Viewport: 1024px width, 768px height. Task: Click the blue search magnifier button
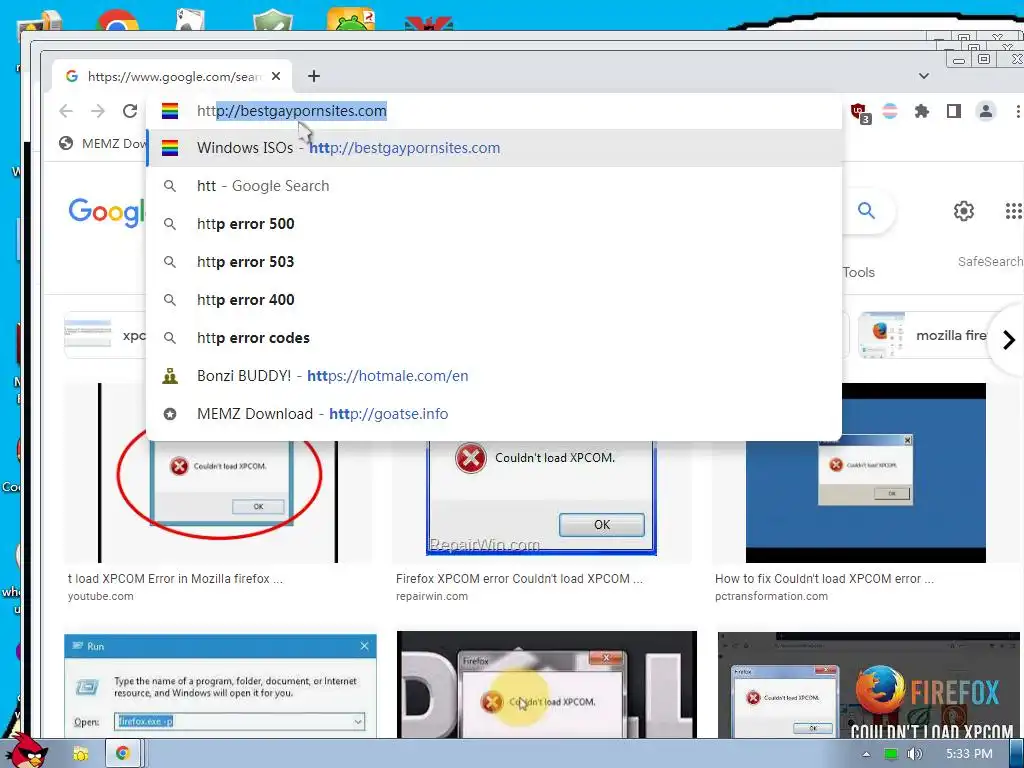(866, 210)
